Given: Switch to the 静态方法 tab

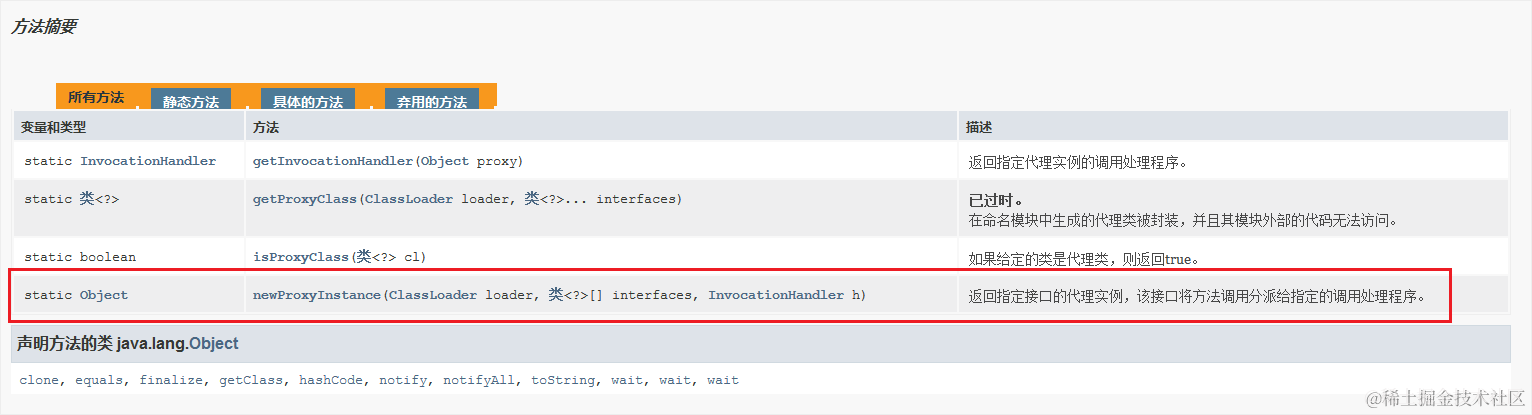Looking at the screenshot, I should [x=191, y=101].
